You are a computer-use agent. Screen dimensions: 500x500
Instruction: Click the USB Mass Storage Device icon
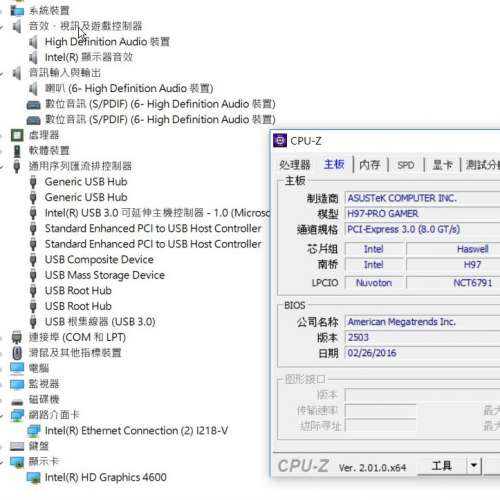click(33, 275)
